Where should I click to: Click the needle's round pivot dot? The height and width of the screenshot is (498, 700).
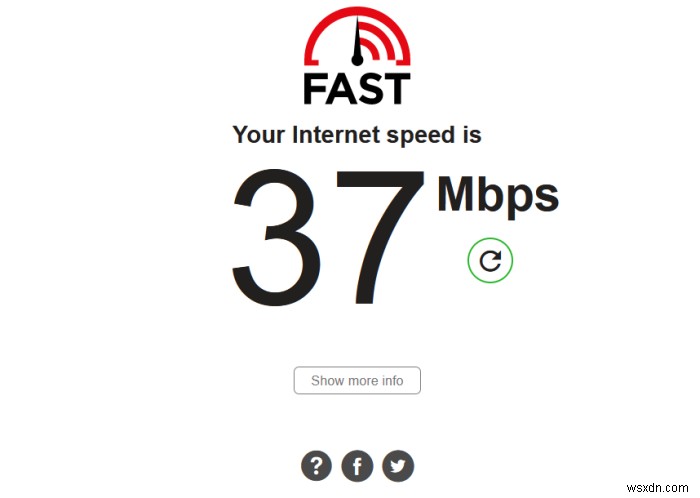point(357,59)
